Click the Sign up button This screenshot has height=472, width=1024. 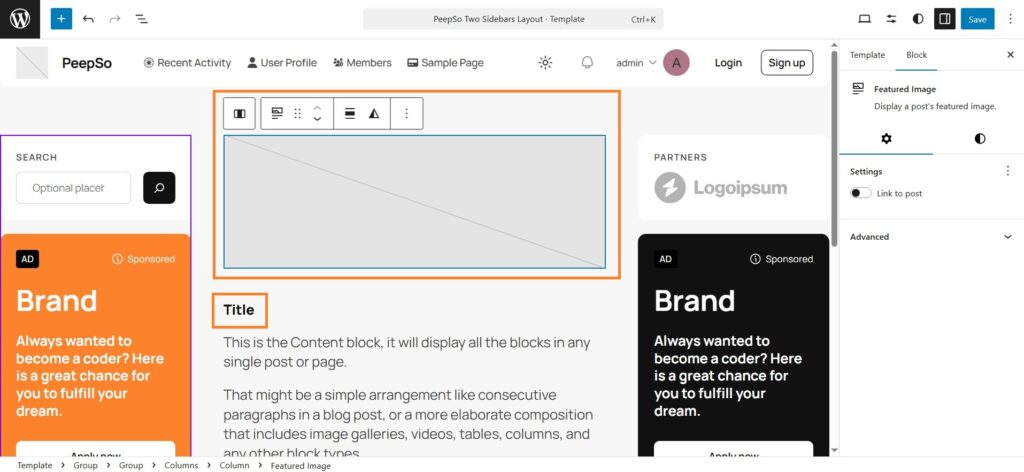tap(786, 63)
